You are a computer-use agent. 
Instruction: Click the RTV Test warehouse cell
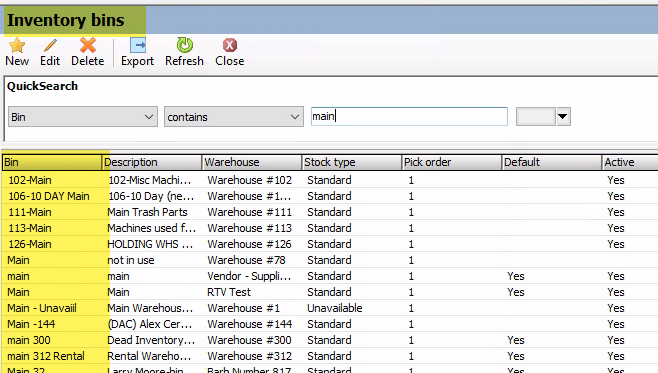[229, 292]
